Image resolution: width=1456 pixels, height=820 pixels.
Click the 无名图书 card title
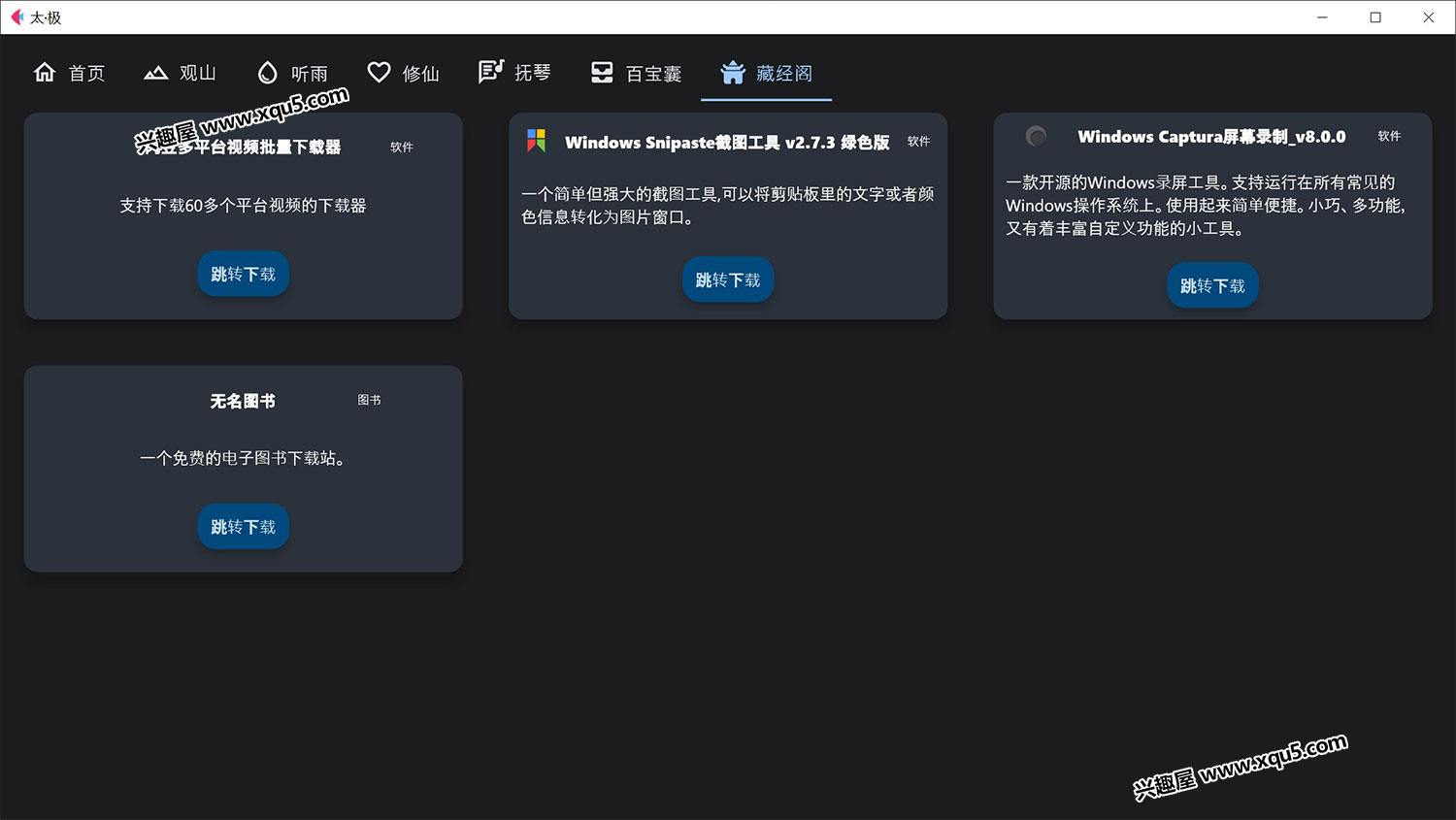tap(243, 401)
